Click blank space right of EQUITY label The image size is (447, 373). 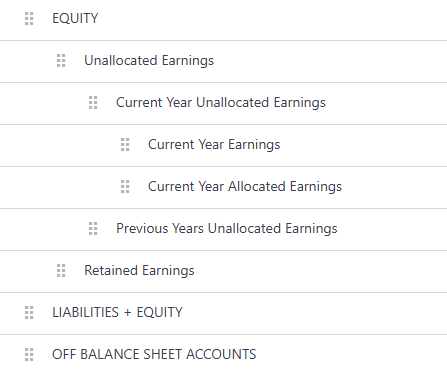273,19
